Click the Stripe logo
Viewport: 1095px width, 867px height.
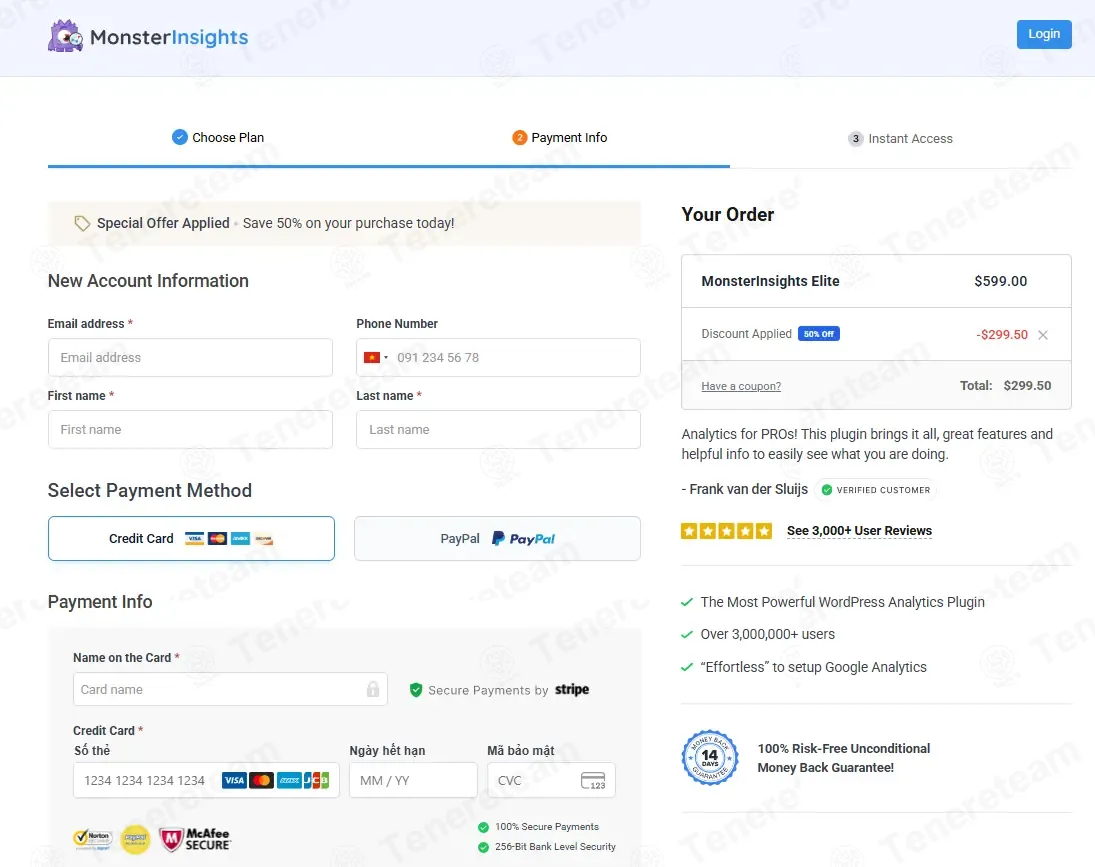coord(572,690)
